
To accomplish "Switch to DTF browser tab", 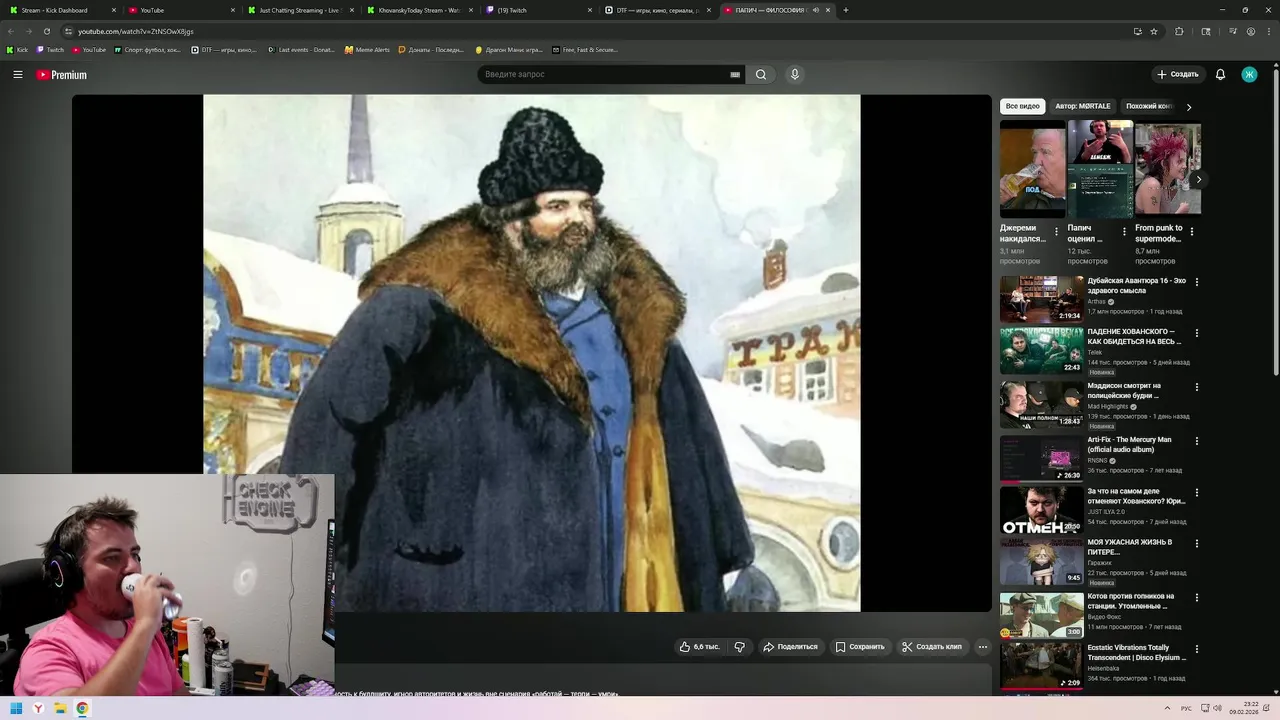I will coord(656,10).
